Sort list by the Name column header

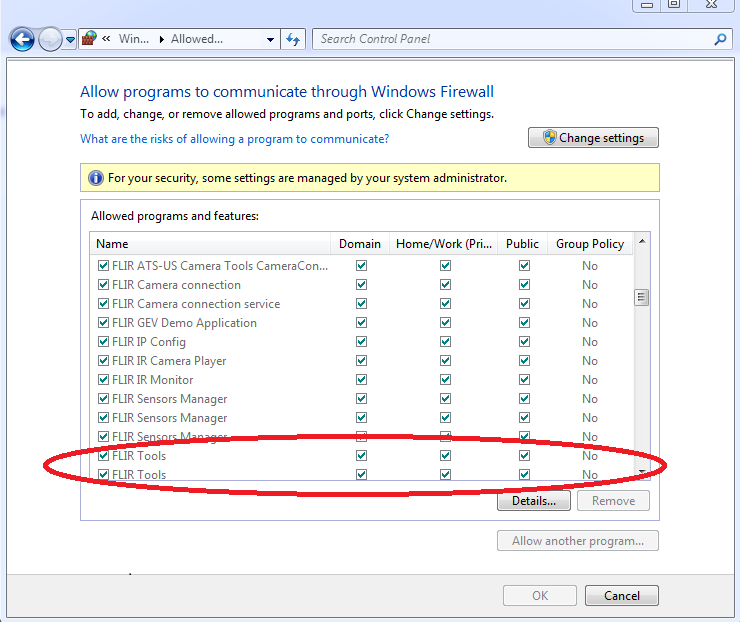210,243
